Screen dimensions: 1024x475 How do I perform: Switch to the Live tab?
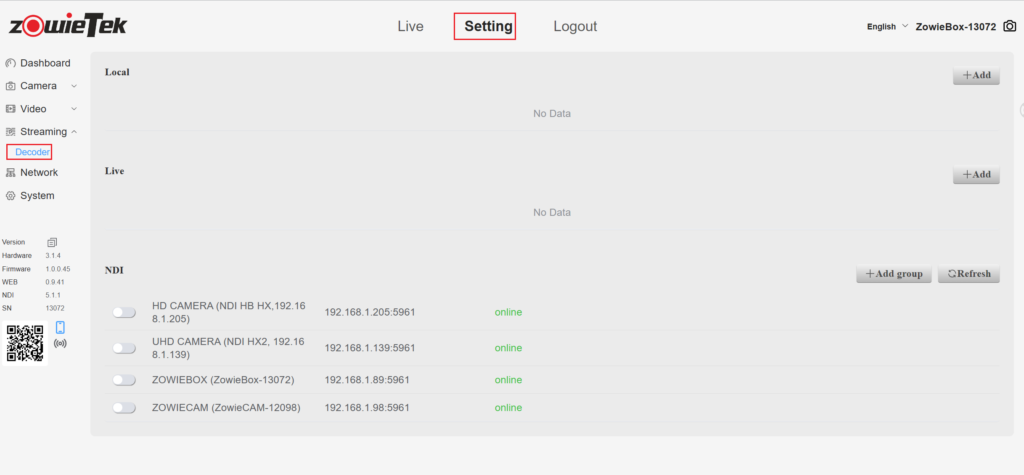point(410,27)
